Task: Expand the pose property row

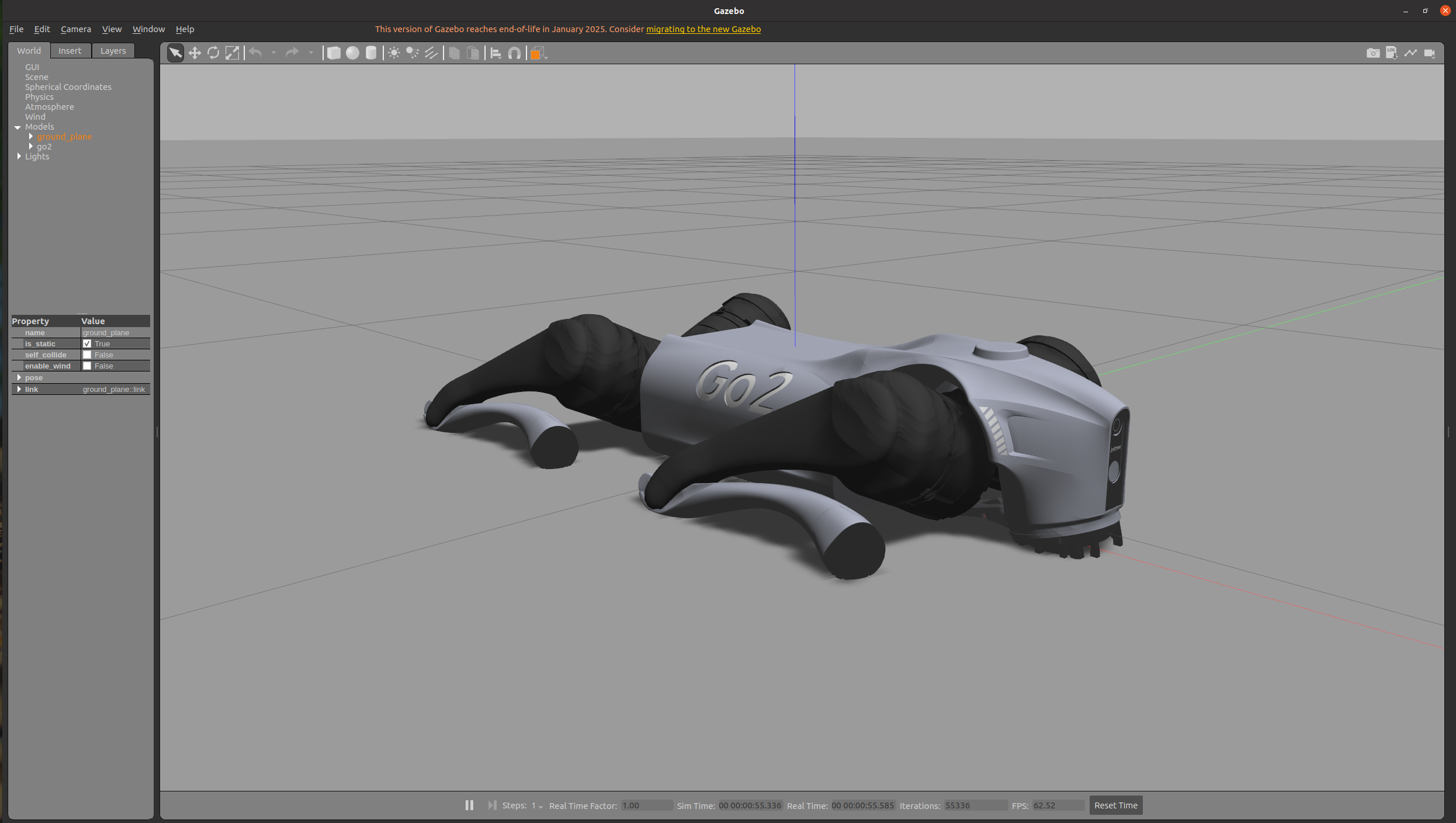Action: pyautogui.click(x=19, y=377)
